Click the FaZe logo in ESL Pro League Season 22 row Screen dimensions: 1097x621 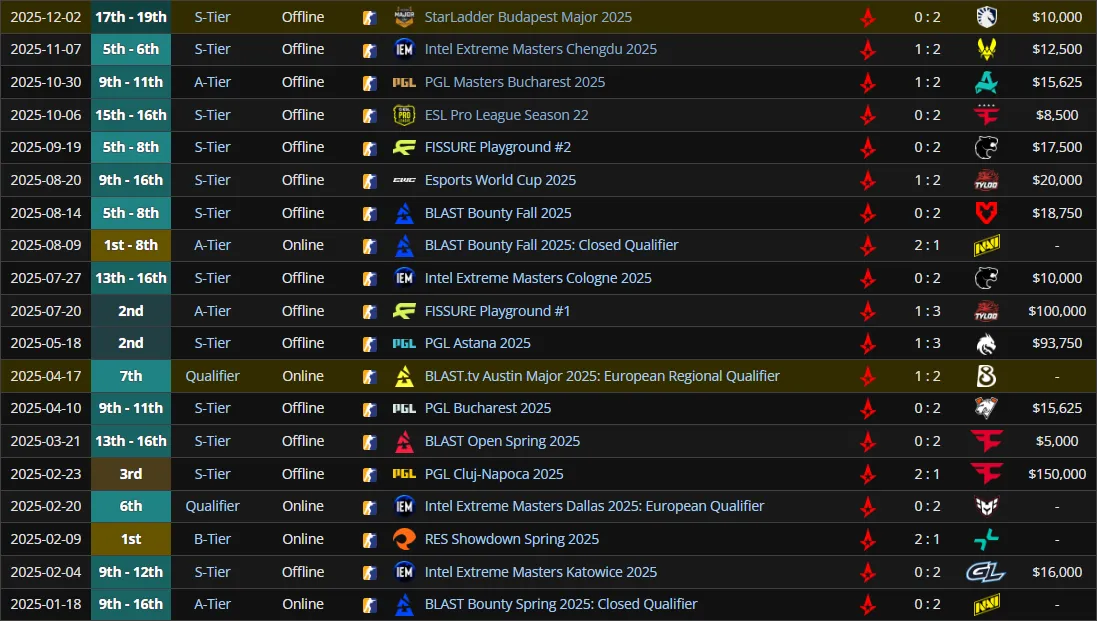click(986, 115)
